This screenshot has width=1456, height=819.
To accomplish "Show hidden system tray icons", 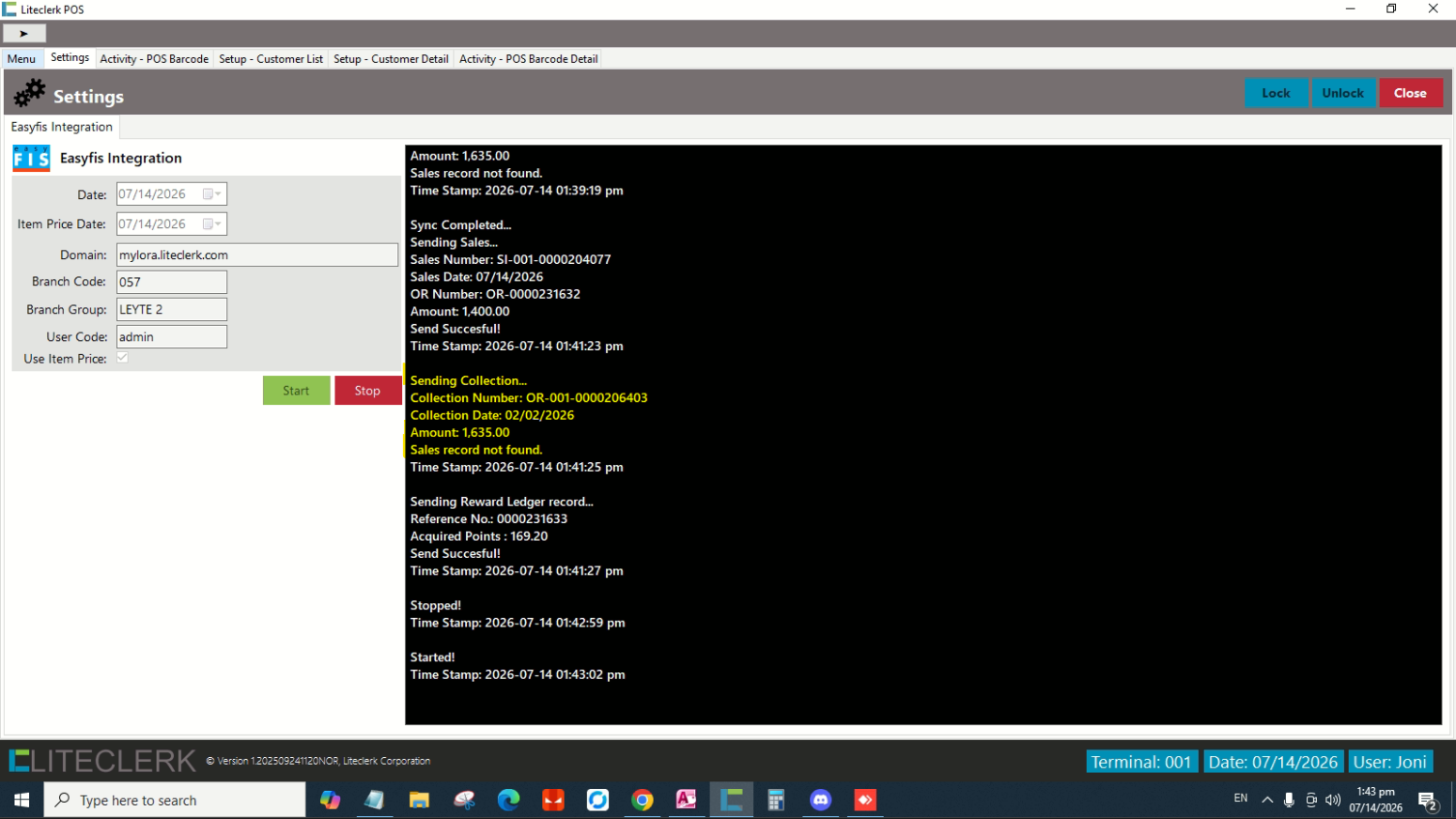I will (1267, 800).
